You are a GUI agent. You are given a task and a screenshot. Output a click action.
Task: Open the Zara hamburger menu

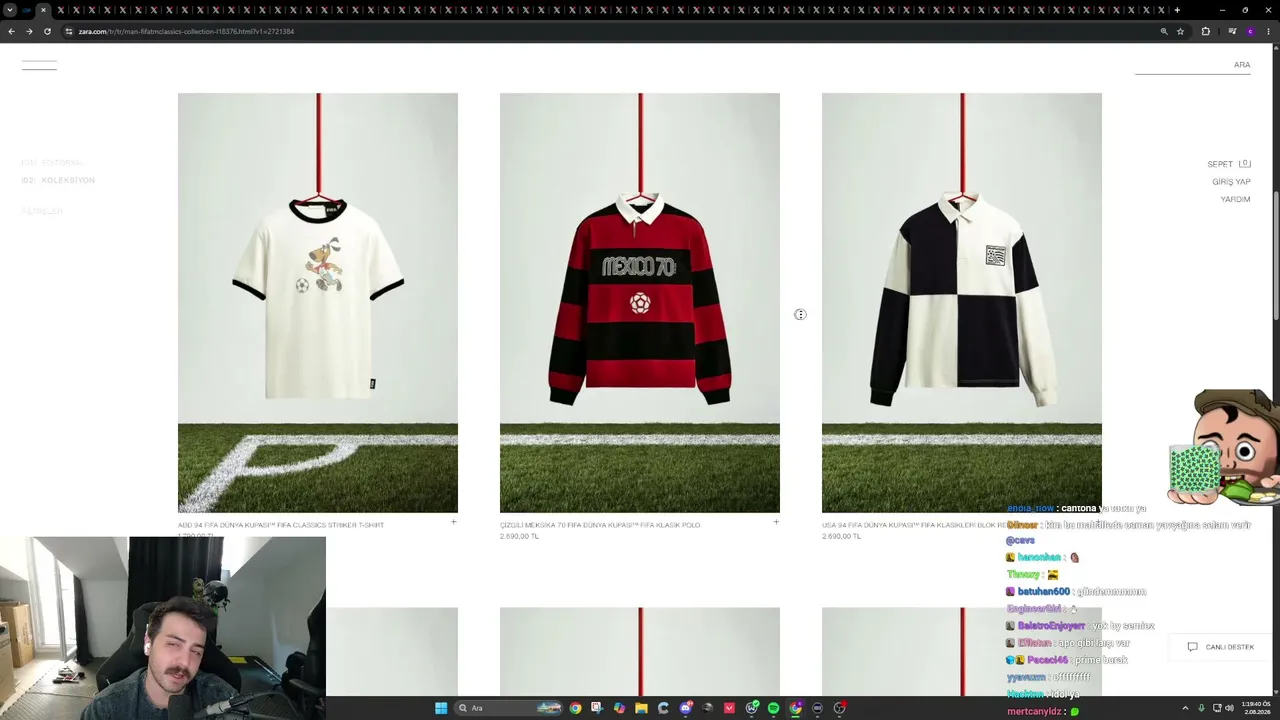(39, 65)
